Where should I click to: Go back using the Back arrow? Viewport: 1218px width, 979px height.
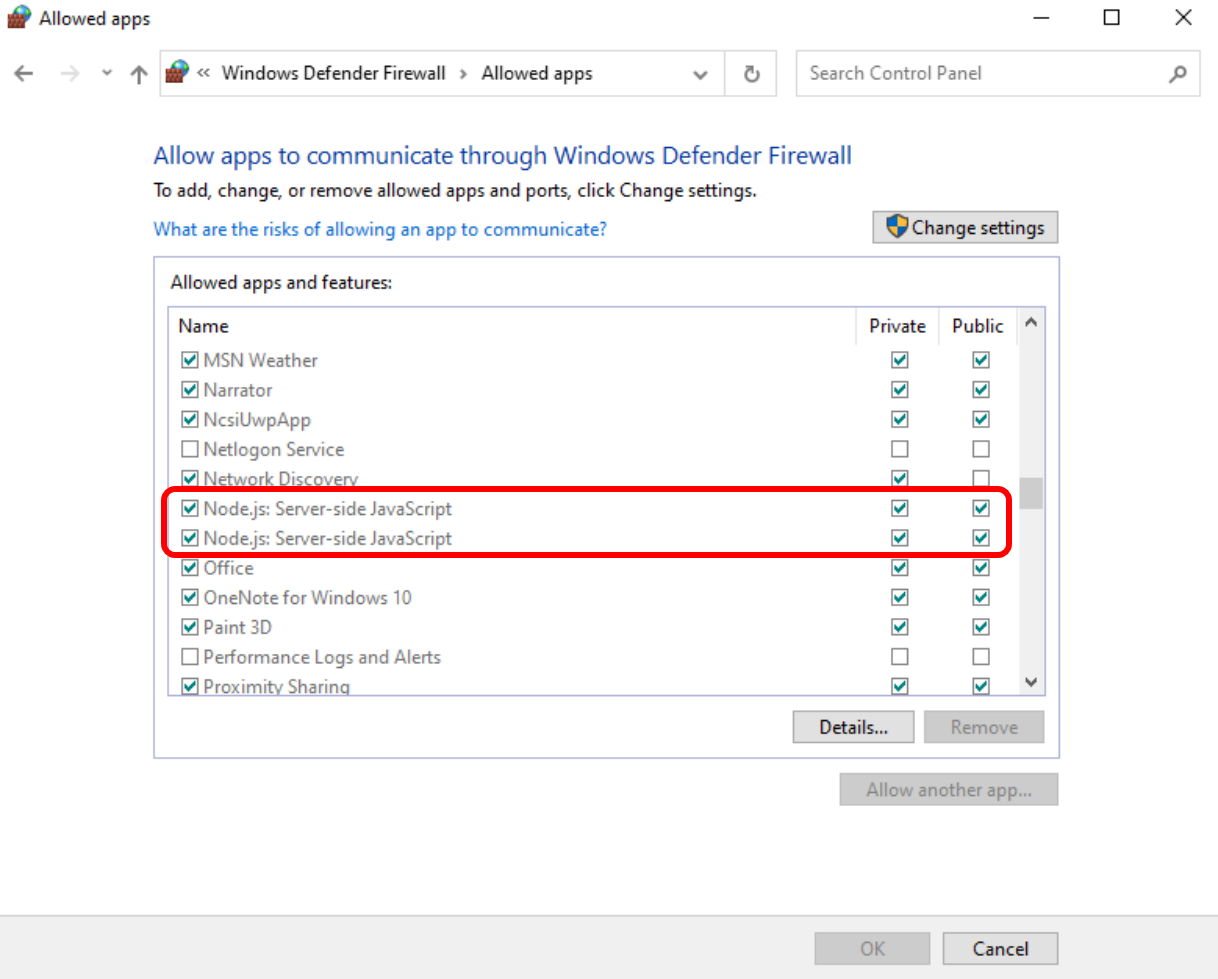pos(24,74)
